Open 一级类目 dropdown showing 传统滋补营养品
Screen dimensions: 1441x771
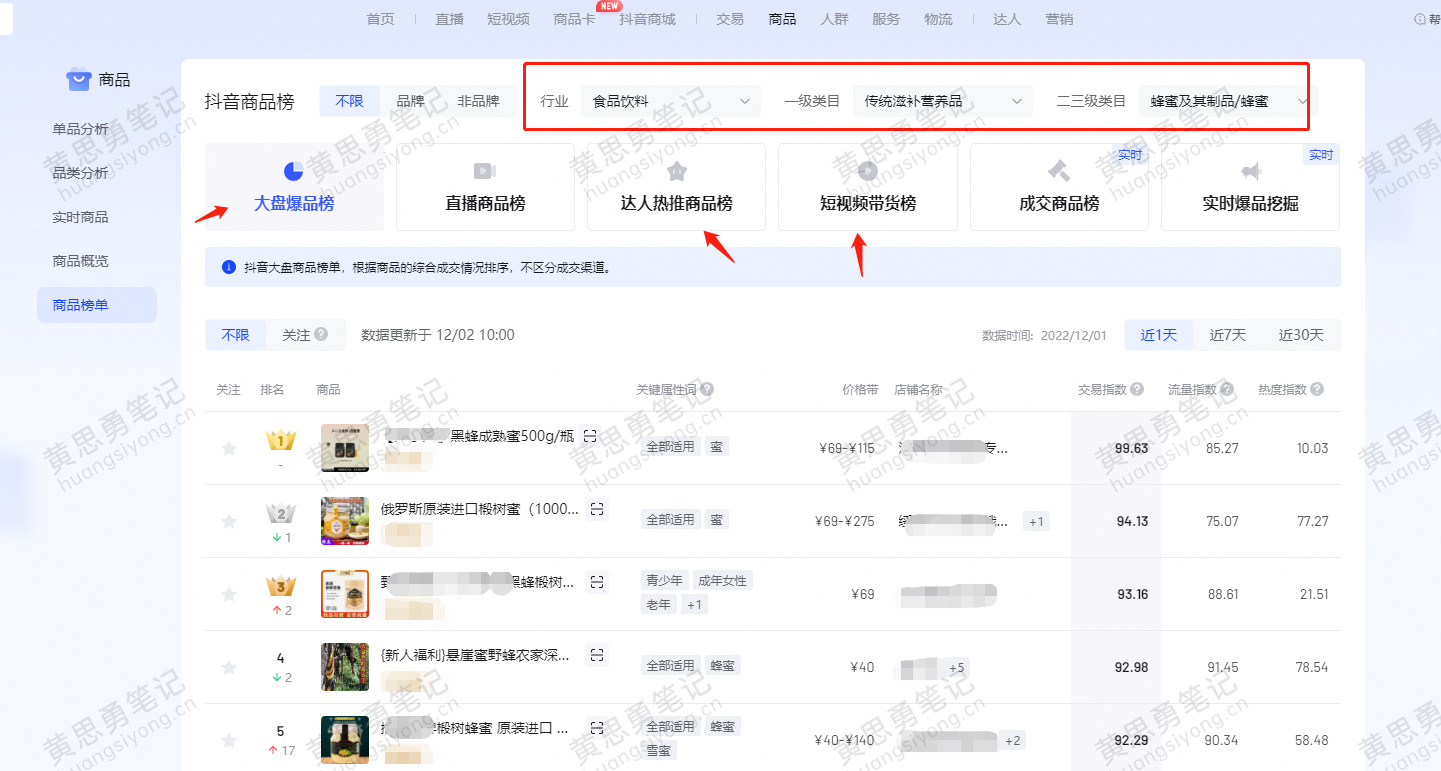(x=943, y=101)
